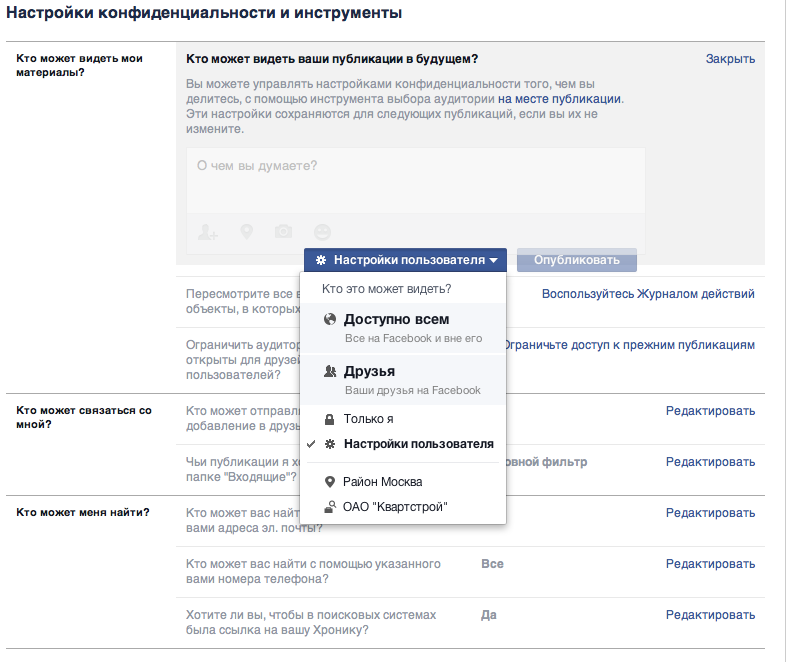Edit who can send friend requests
The image size is (786, 662).
[710, 411]
